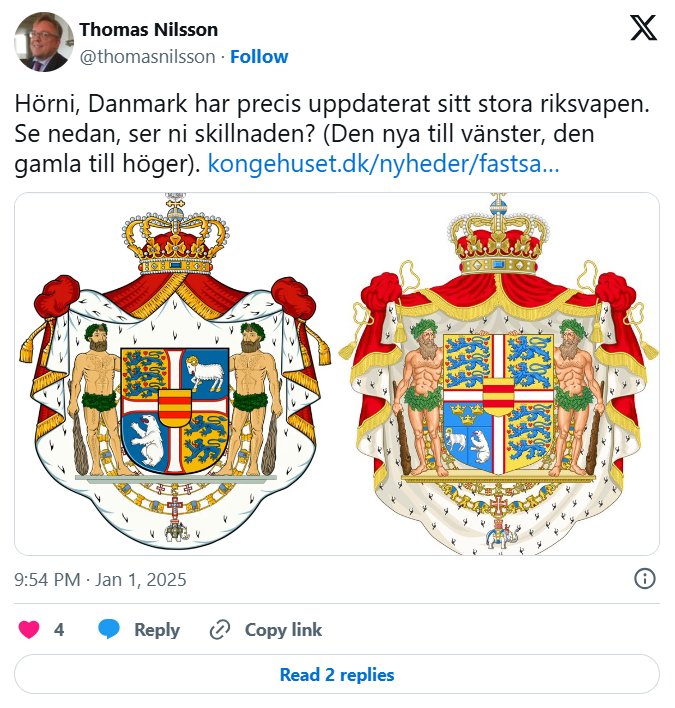The width and height of the screenshot is (675, 708).
Task: Click the X logo icon
Action: pyautogui.click(x=643, y=29)
